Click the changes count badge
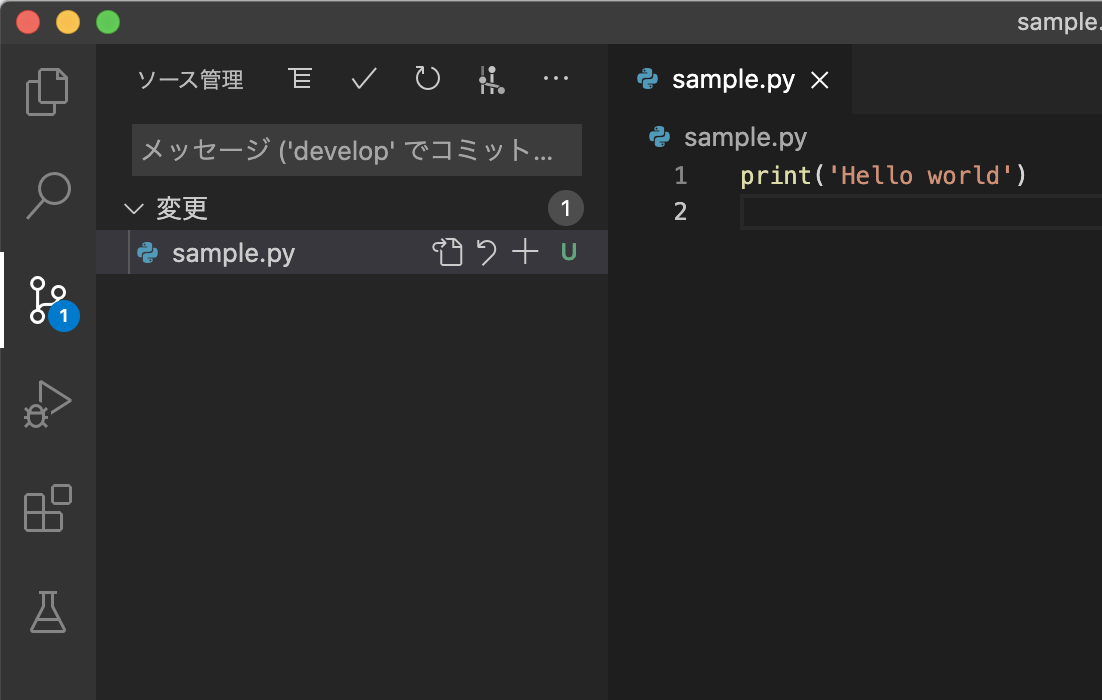The width and height of the screenshot is (1102, 700). pos(566,208)
